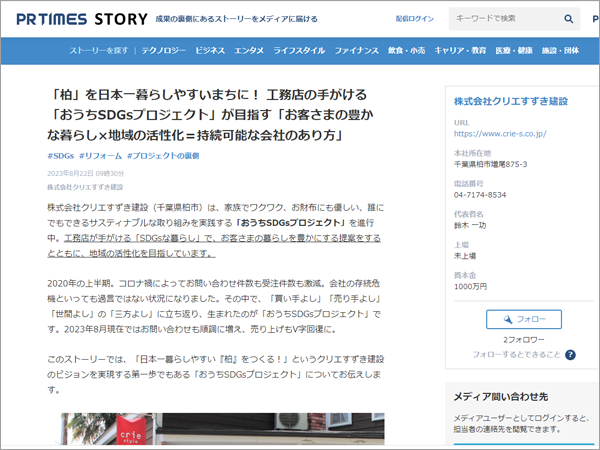This screenshot has height=450, width=600.
Task: Open the 飲食・小売 category
Action: coord(406,51)
